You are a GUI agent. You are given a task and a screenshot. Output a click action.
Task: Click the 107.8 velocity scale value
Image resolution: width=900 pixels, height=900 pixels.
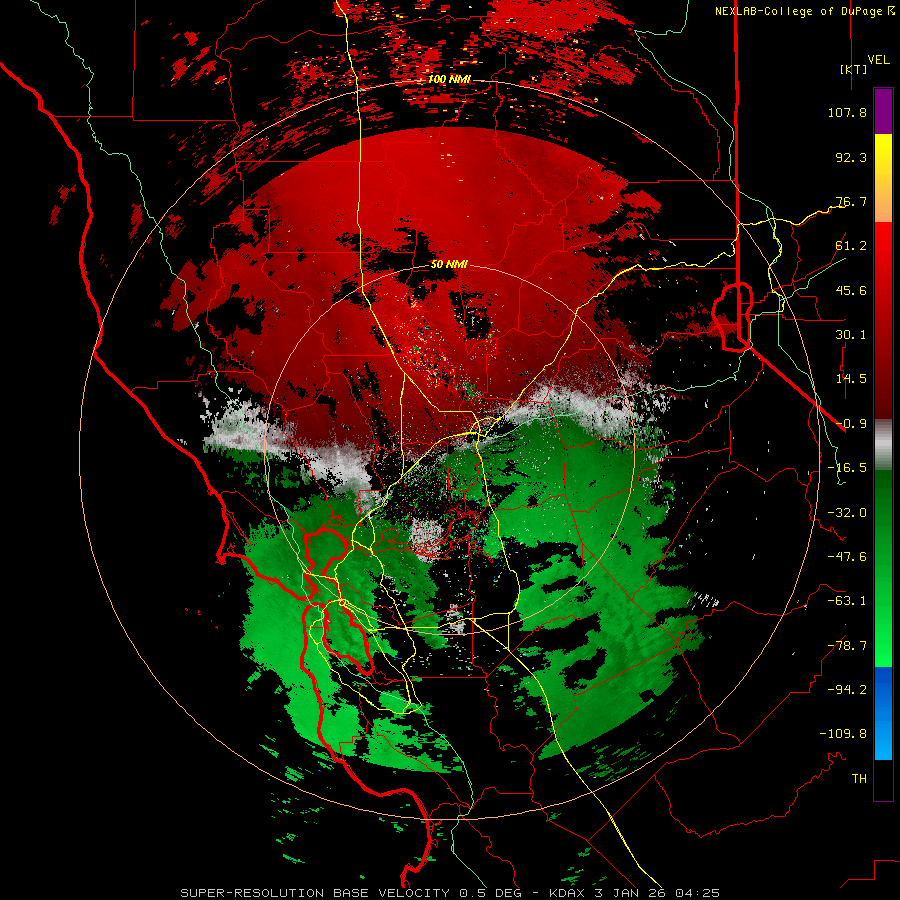click(x=847, y=112)
